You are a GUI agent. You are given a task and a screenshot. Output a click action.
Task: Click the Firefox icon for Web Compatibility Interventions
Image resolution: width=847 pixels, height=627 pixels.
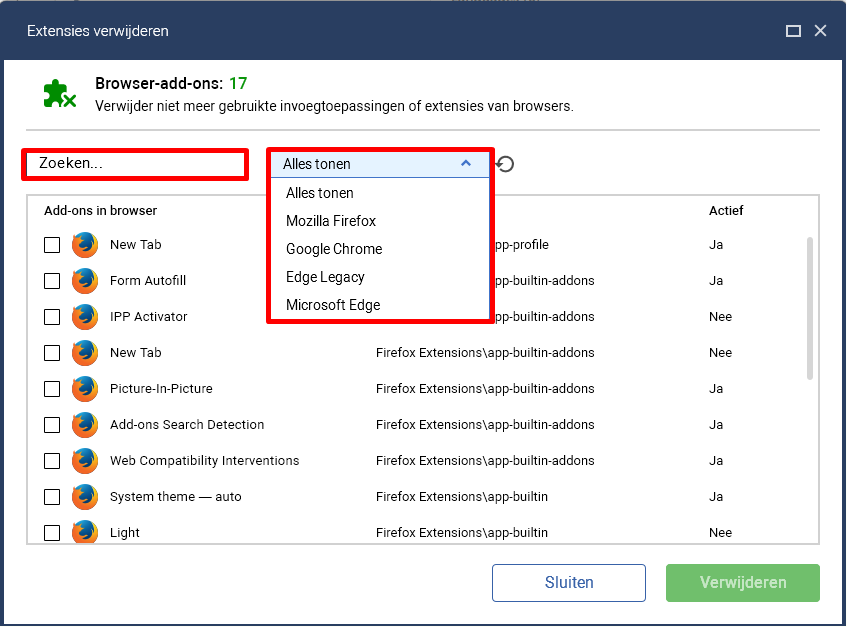85,461
